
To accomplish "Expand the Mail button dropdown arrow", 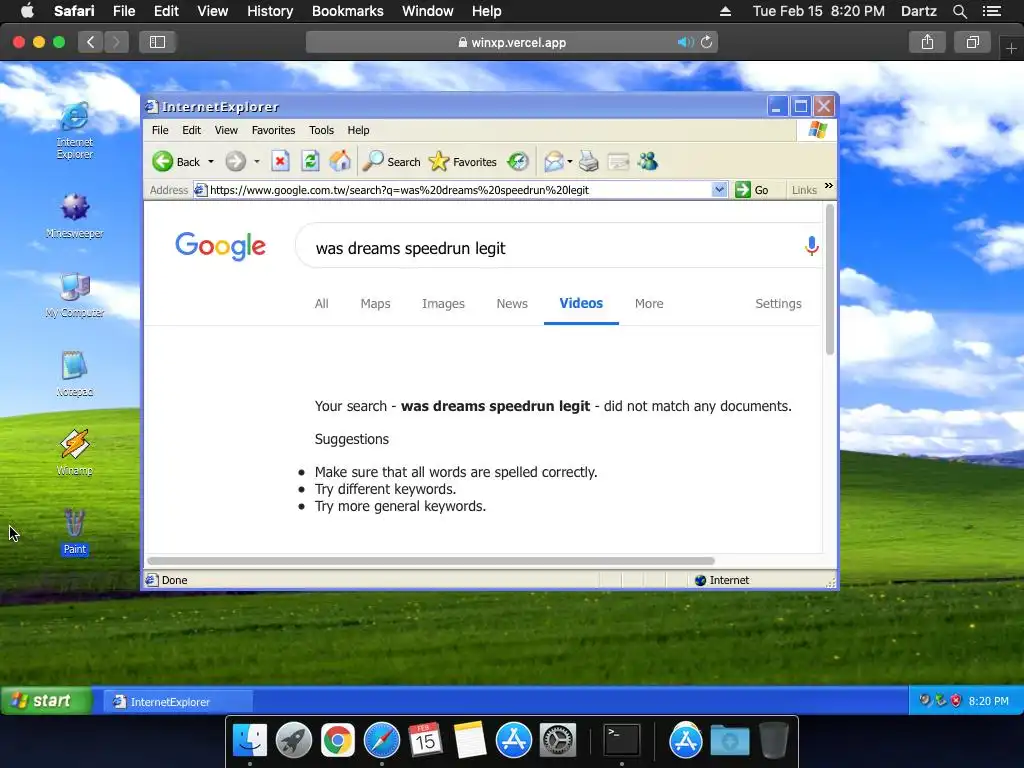I will click(570, 161).
